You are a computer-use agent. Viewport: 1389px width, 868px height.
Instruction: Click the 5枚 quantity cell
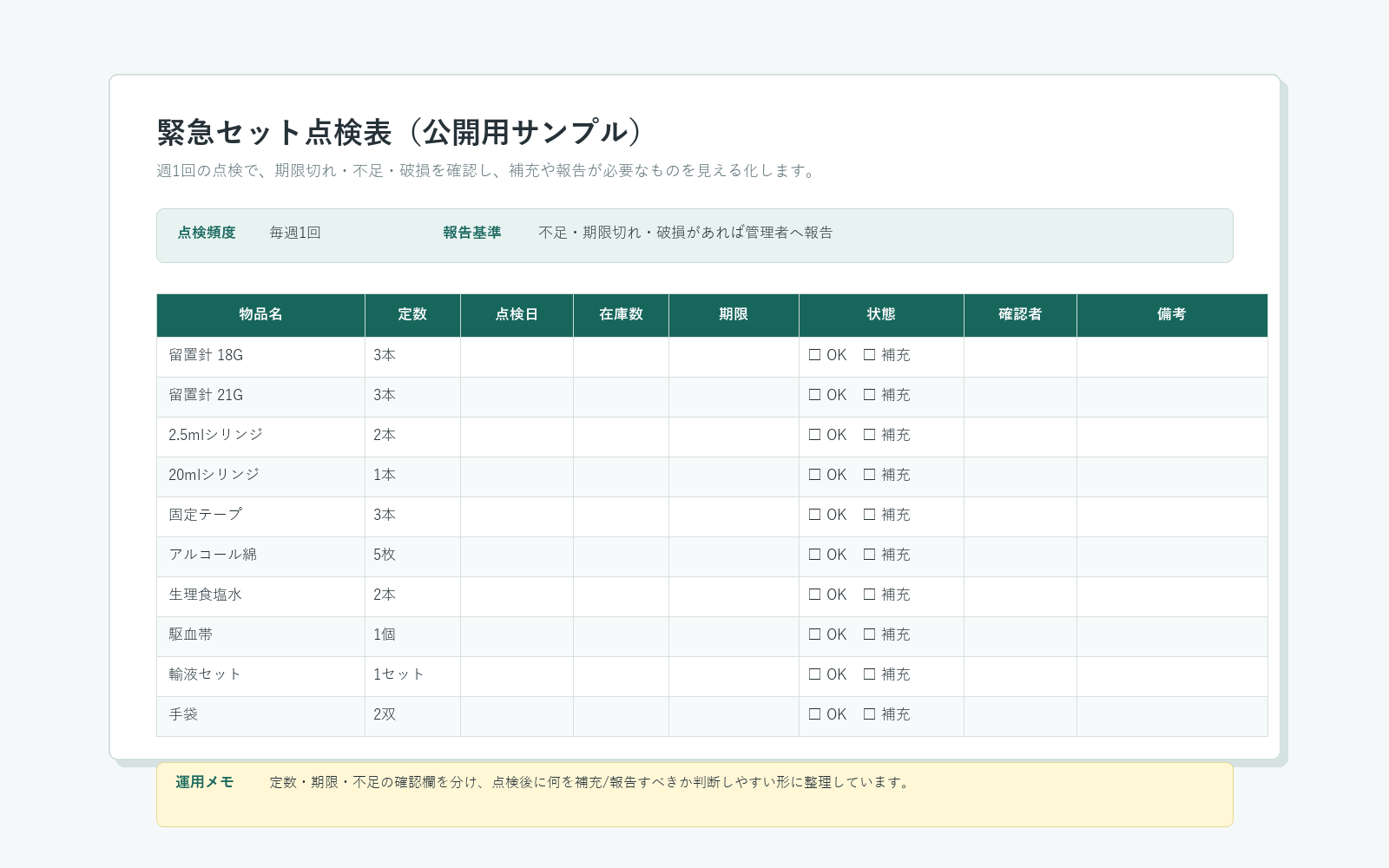pyautogui.click(x=412, y=556)
